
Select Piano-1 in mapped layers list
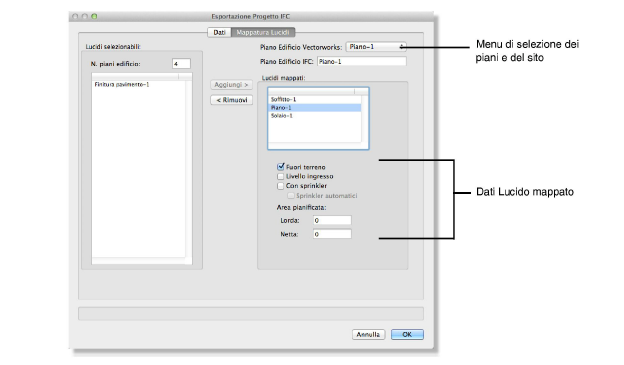coord(315,108)
